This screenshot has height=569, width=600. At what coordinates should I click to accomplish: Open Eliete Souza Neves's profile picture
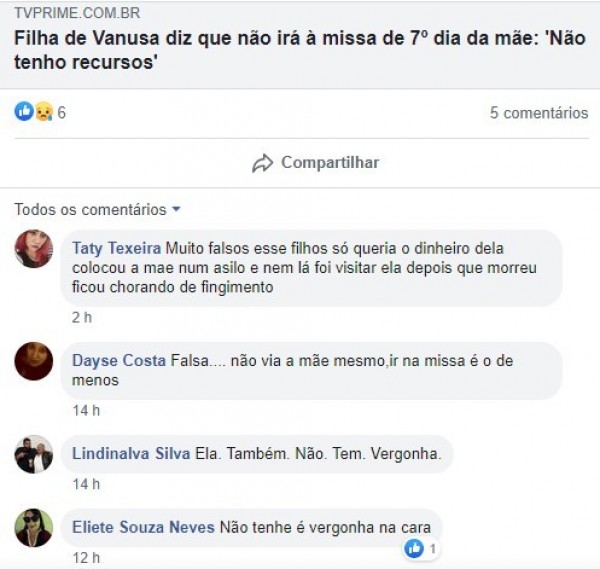click(x=33, y=527)
